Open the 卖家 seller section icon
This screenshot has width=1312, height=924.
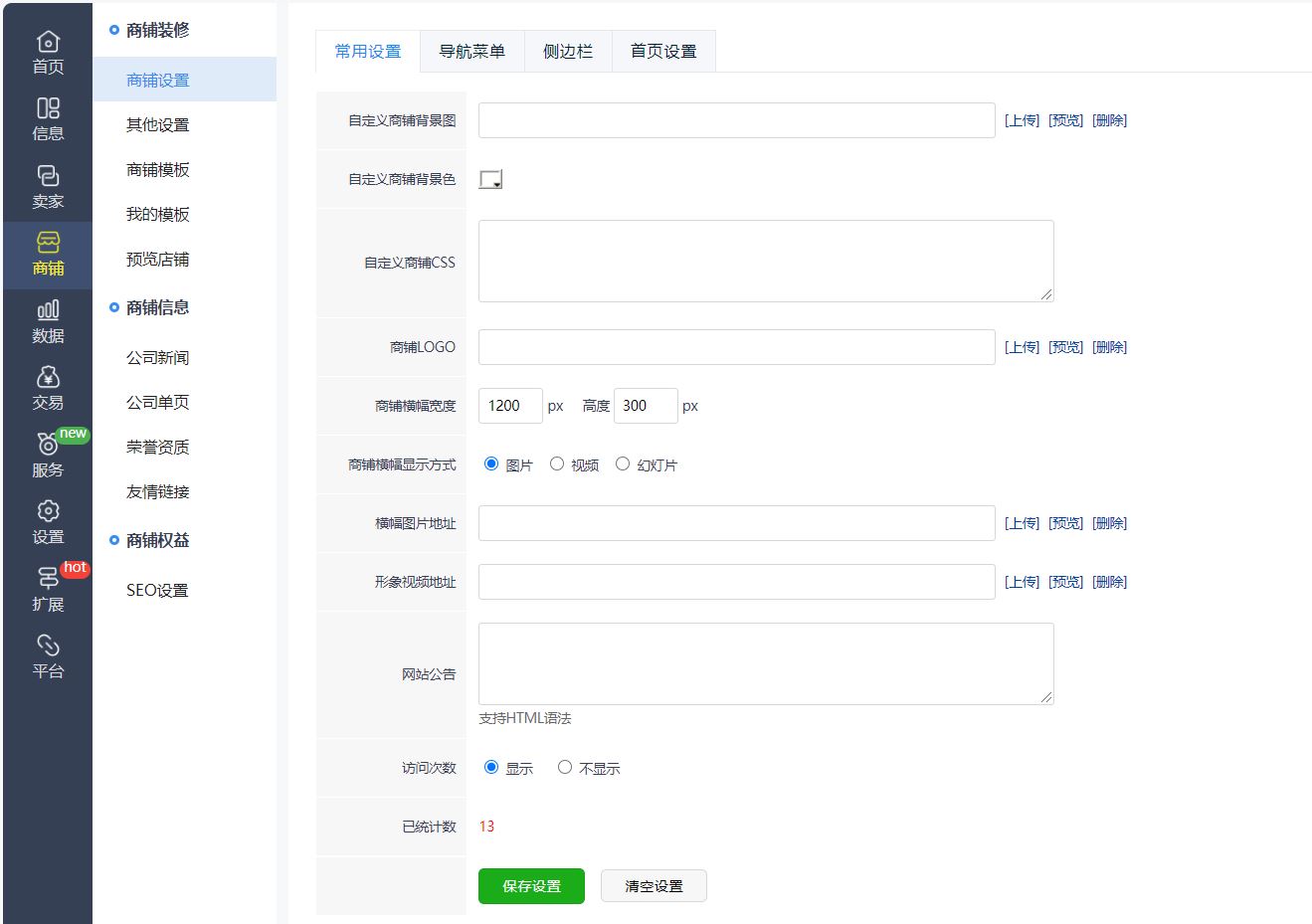tap(48, 176)
